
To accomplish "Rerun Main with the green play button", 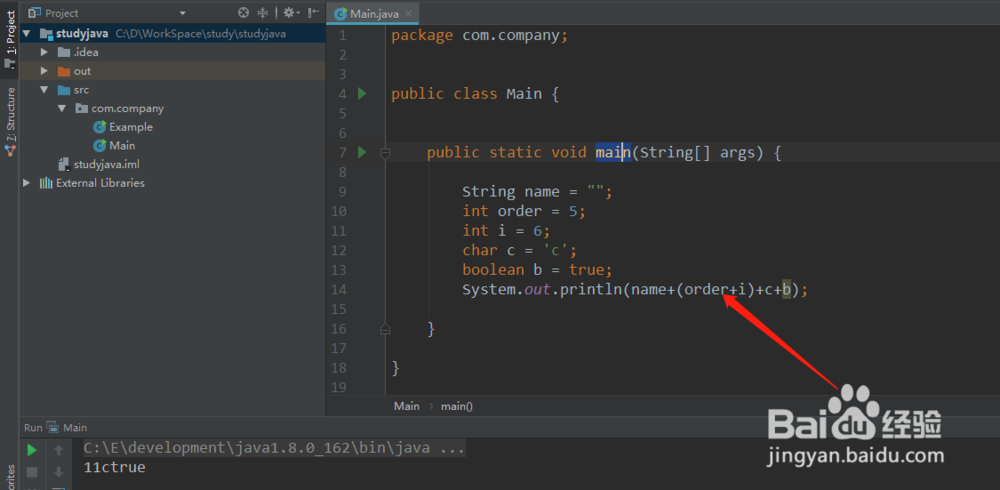I will (x=32, y=450).
